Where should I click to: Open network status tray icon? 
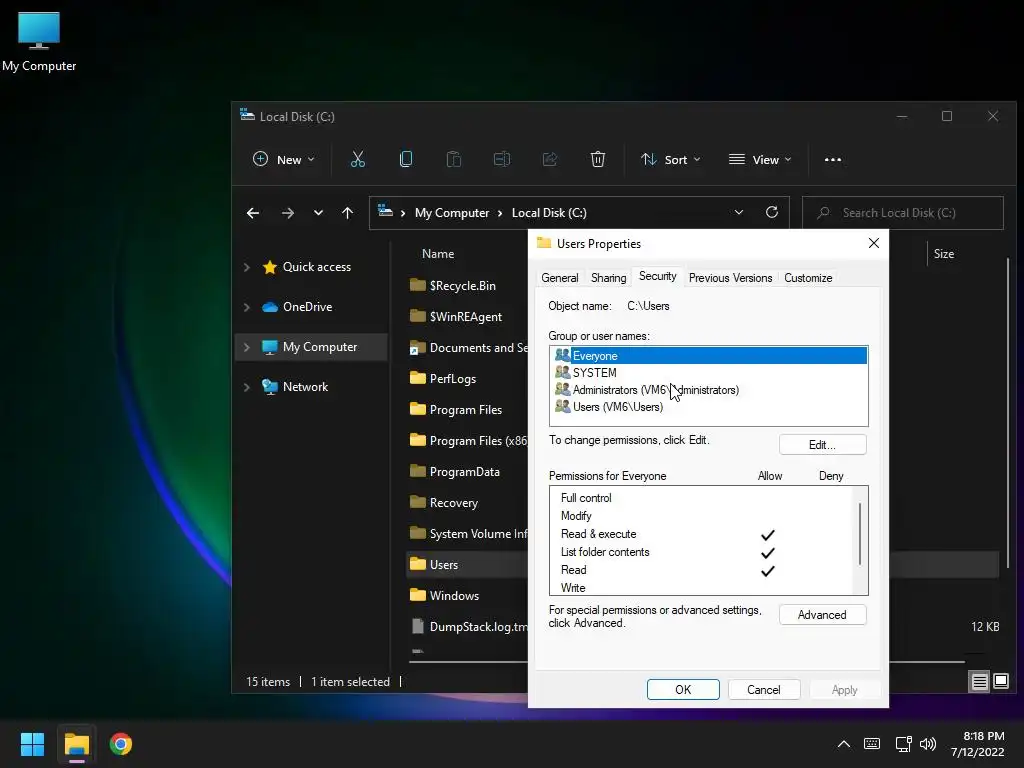(903, 744)
